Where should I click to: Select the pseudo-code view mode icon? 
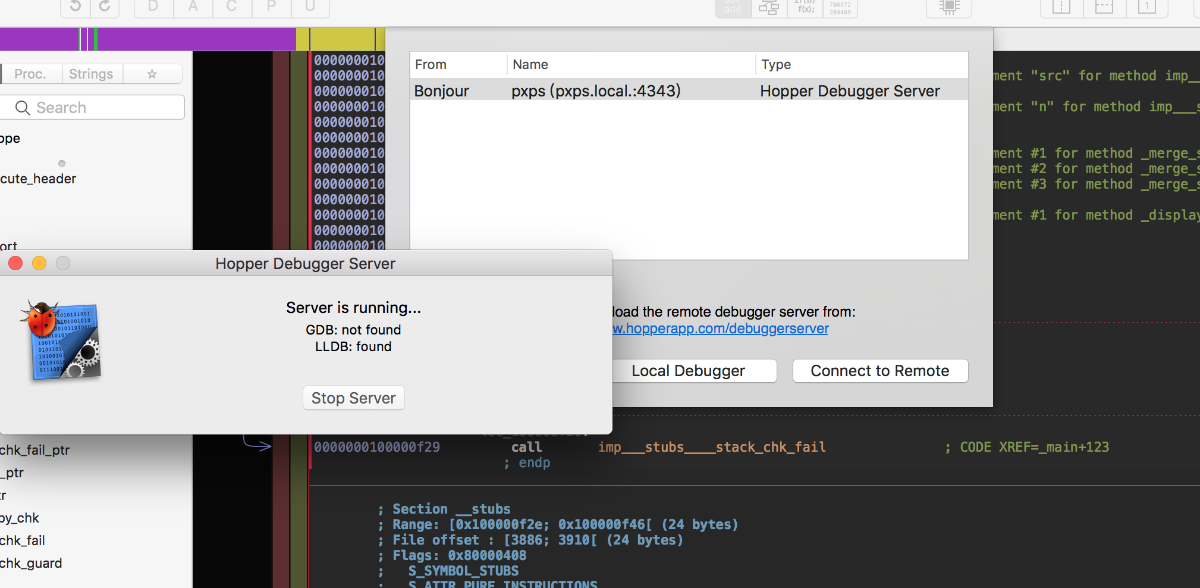click(803, 7)
